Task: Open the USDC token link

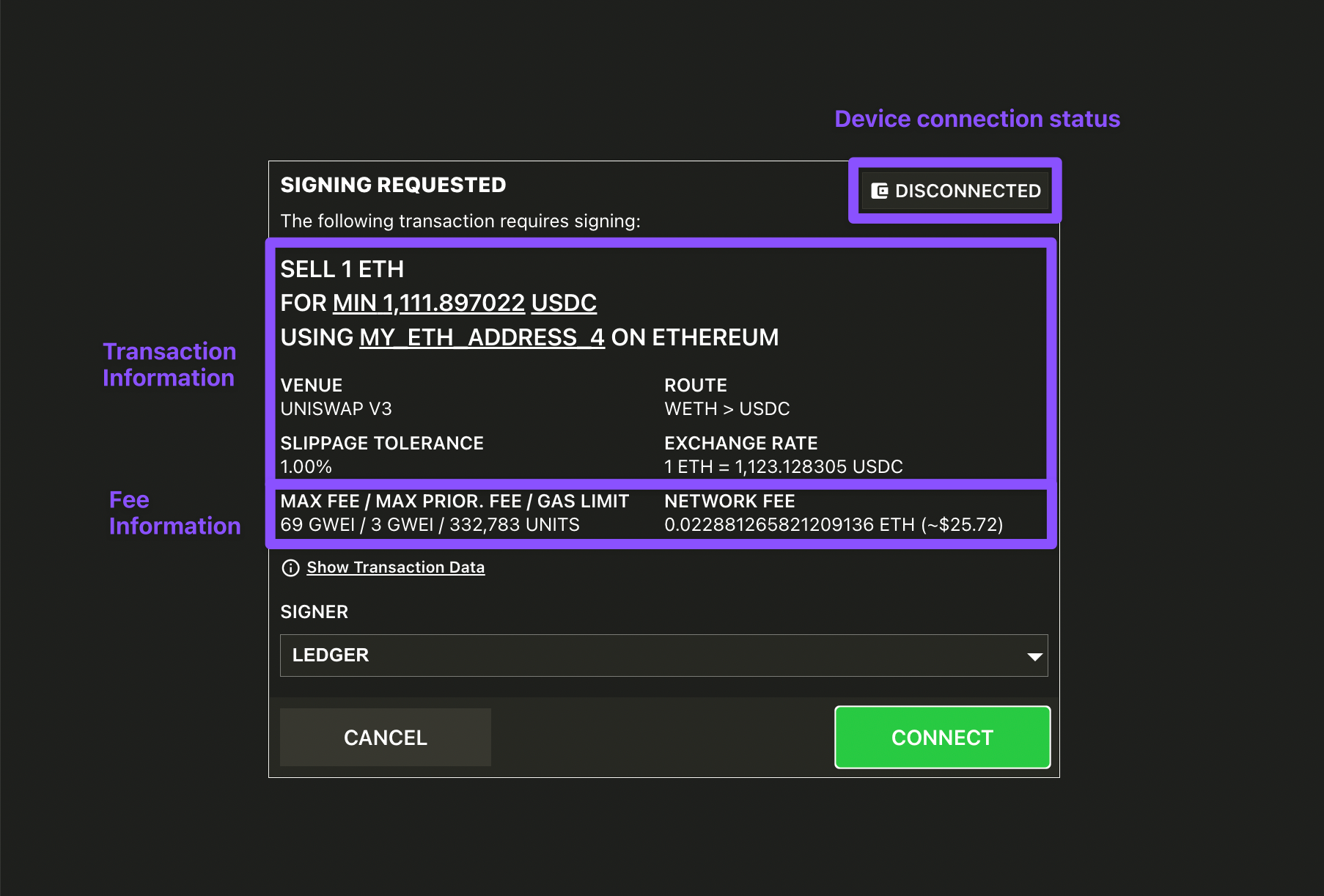Action: click(x=564, y=303)
